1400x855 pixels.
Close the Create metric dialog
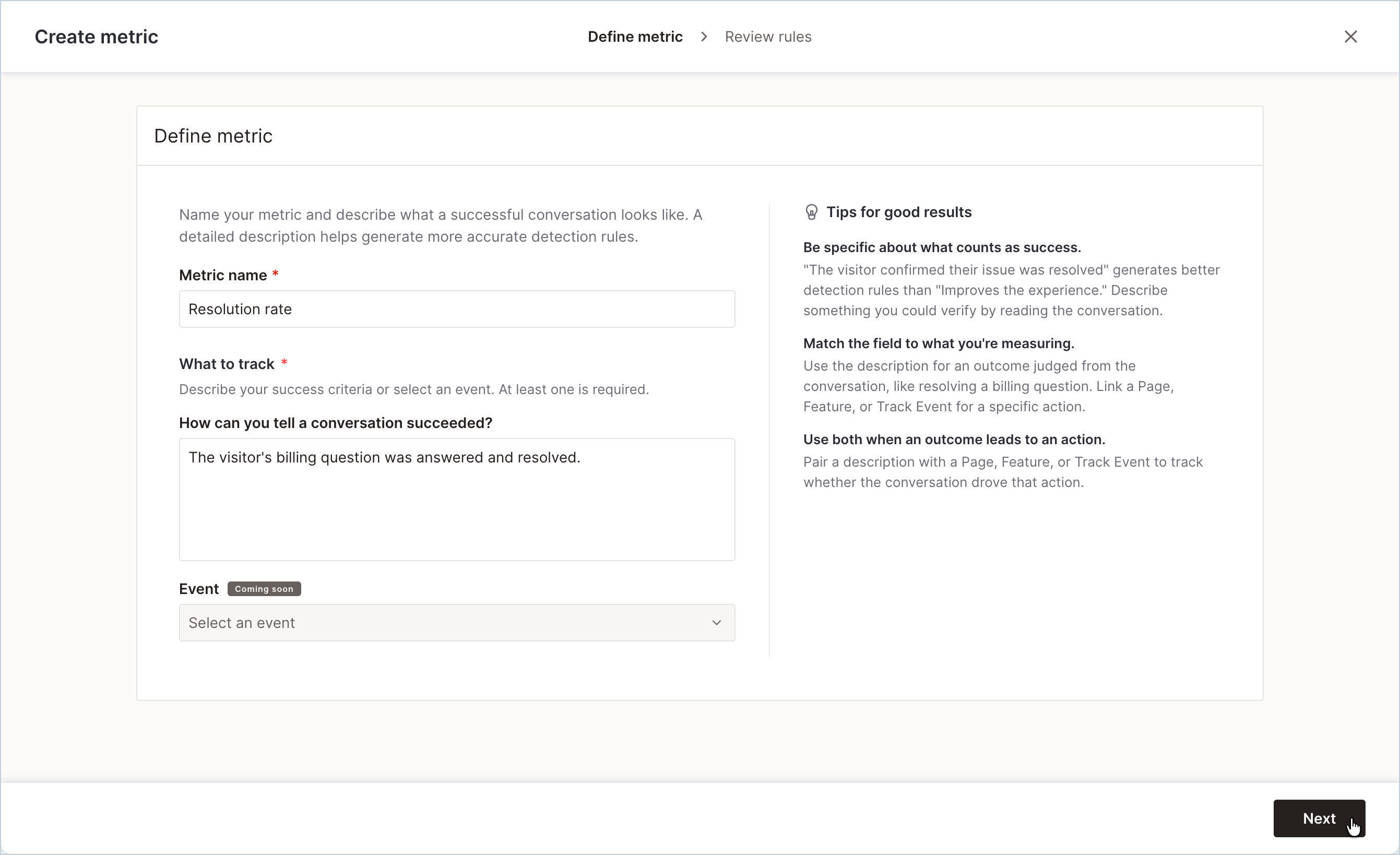tap(1350, 37)
